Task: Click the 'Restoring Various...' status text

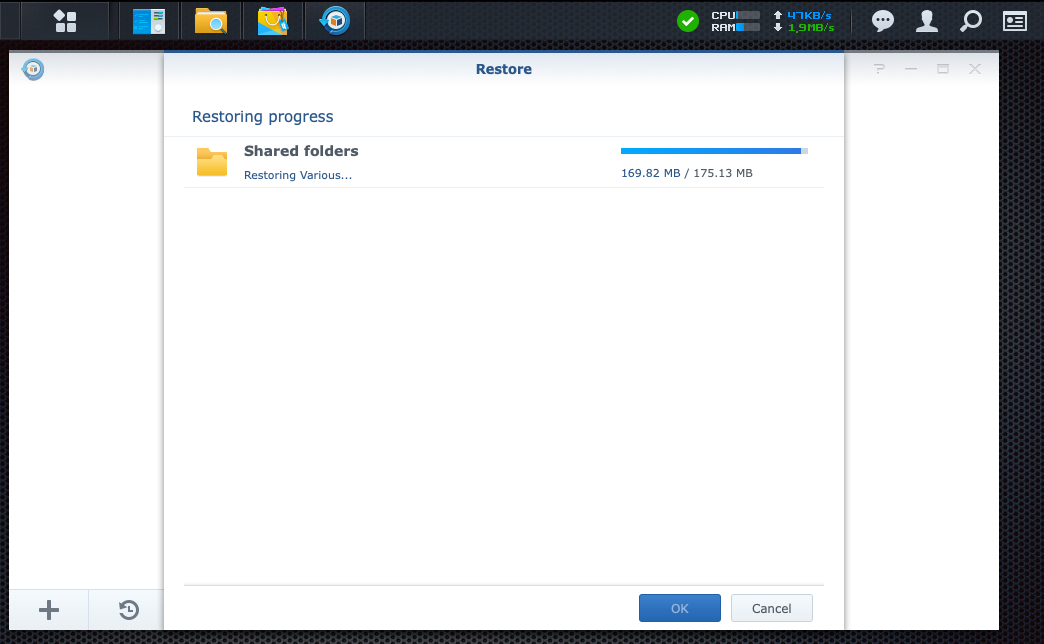Action: click(x=298, y=175)
